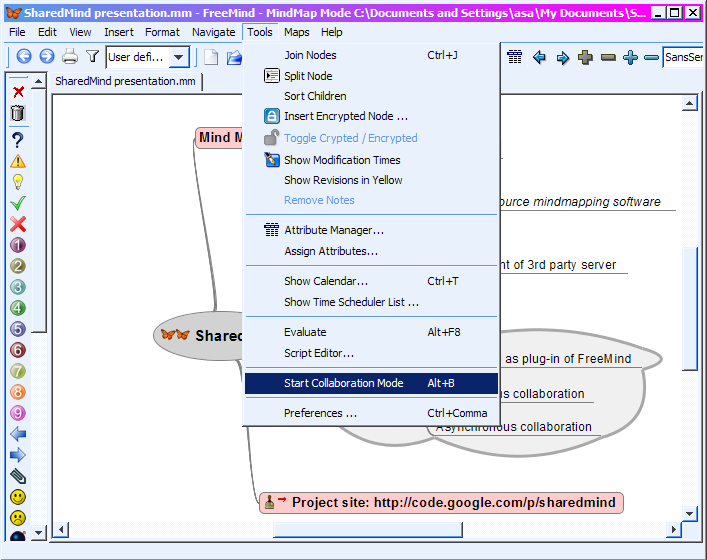Add the large red cross icon
The height and width of the screenshot is (560, 707).
(18, 224)
